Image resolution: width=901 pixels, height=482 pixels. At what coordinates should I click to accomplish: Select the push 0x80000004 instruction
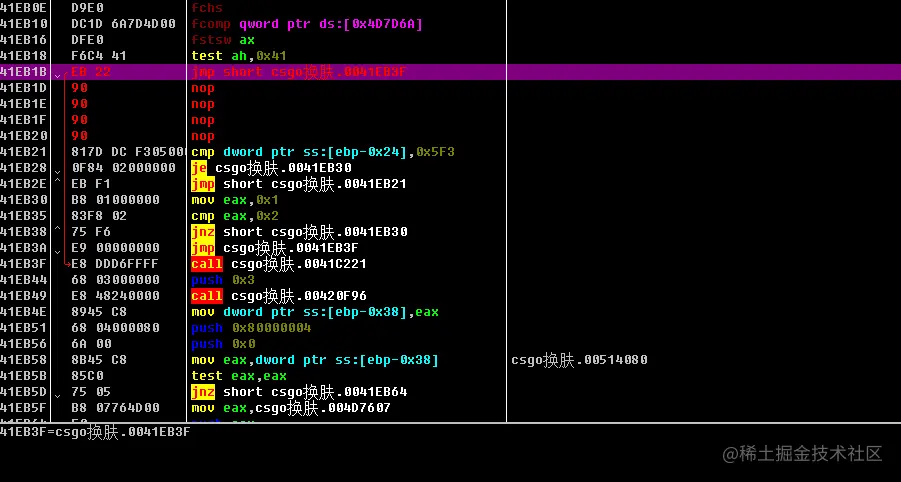click(251, 328)
